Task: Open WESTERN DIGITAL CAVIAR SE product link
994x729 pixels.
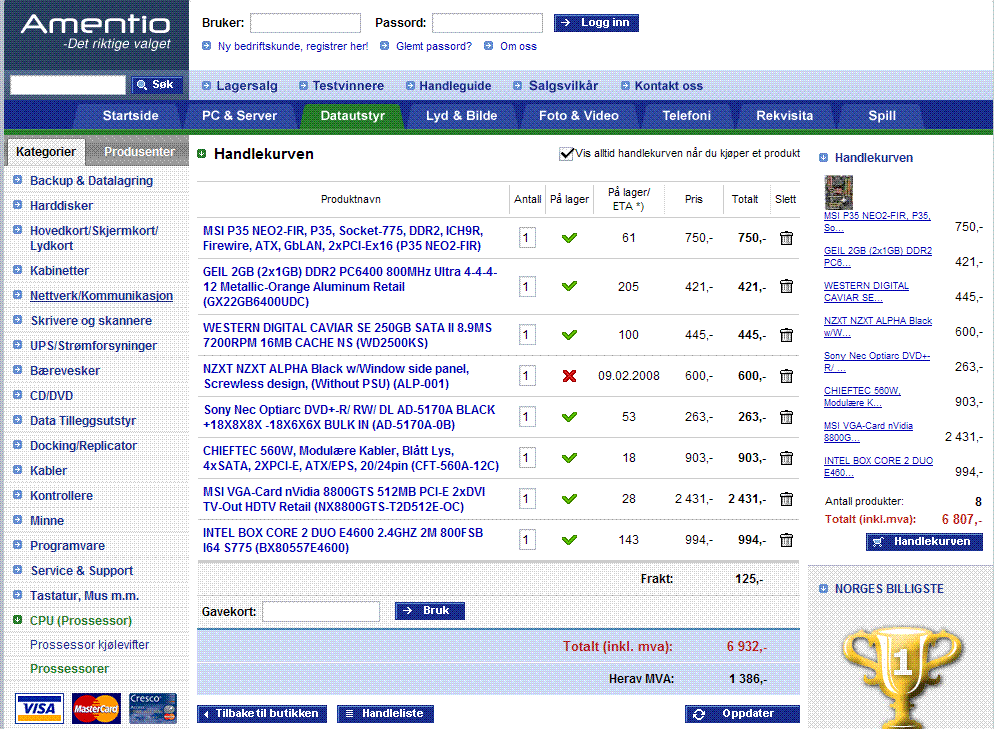Action: 347,335
